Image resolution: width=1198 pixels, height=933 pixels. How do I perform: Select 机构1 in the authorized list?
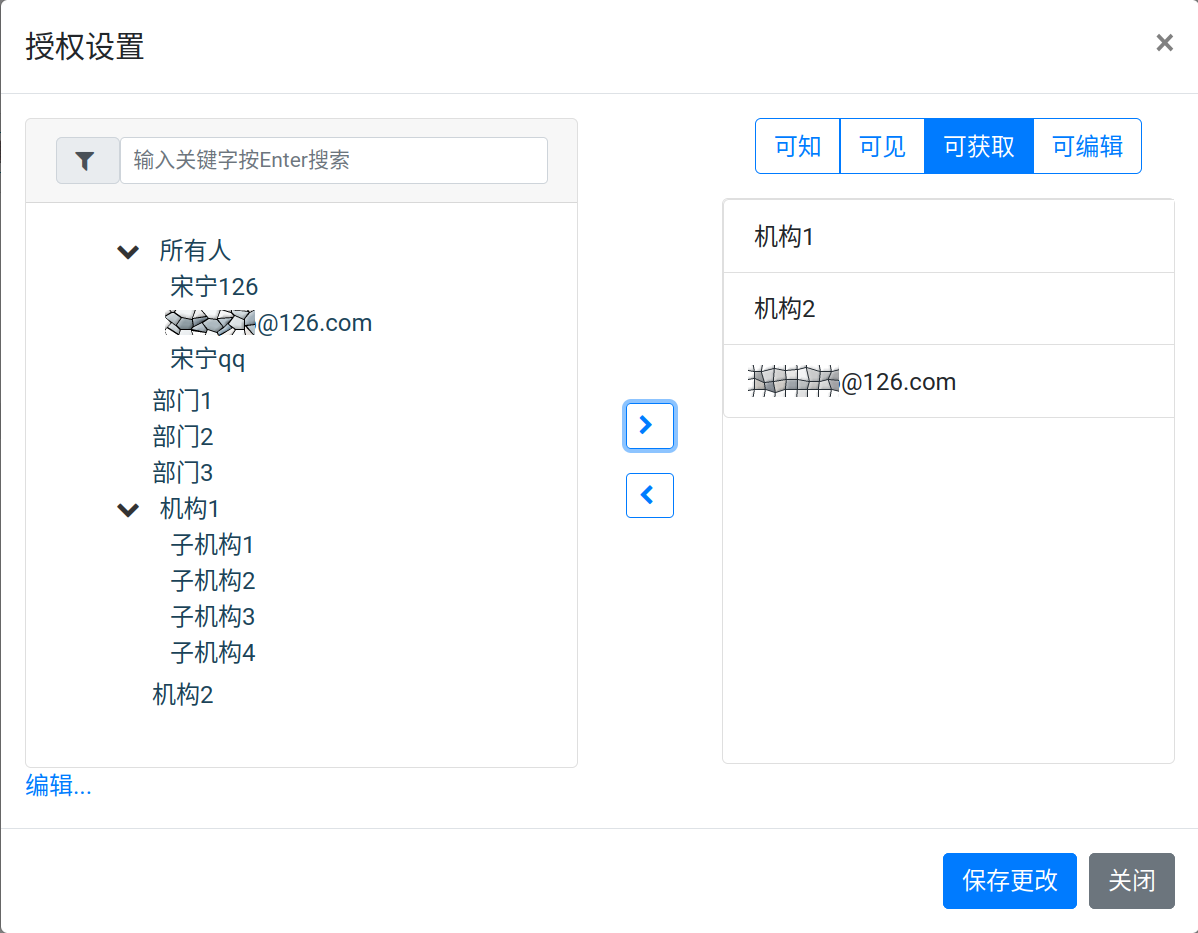tap(784, 237)
